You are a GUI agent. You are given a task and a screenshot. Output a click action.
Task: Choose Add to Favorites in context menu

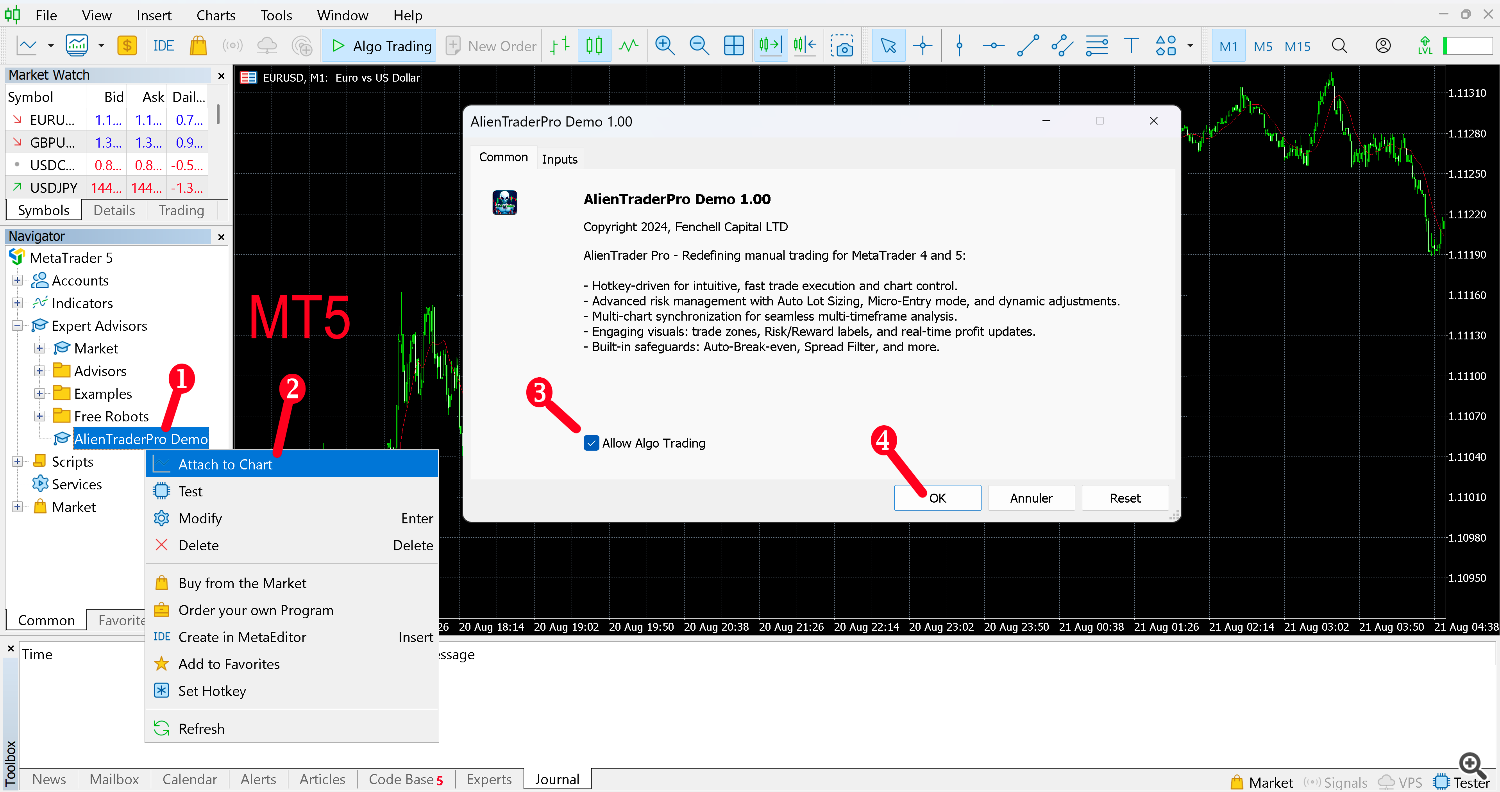pyautogui.click(x=292, y=664)
